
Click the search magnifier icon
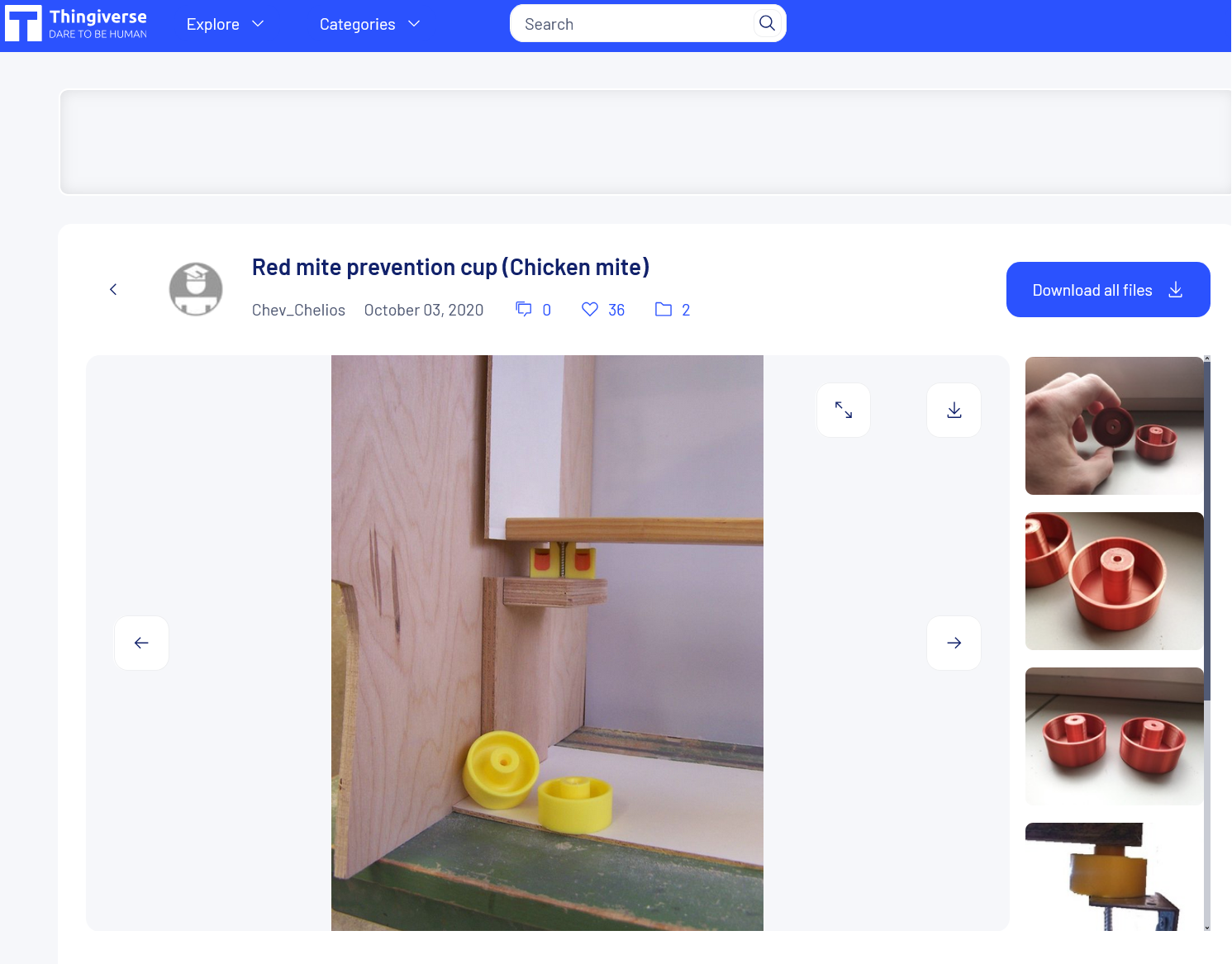pyautogui.click(x=767, y=23)
